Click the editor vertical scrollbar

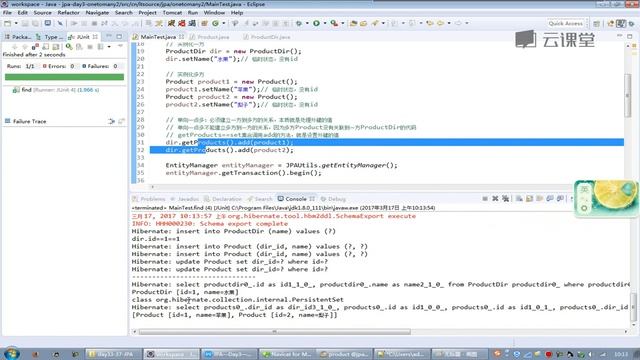629,96
